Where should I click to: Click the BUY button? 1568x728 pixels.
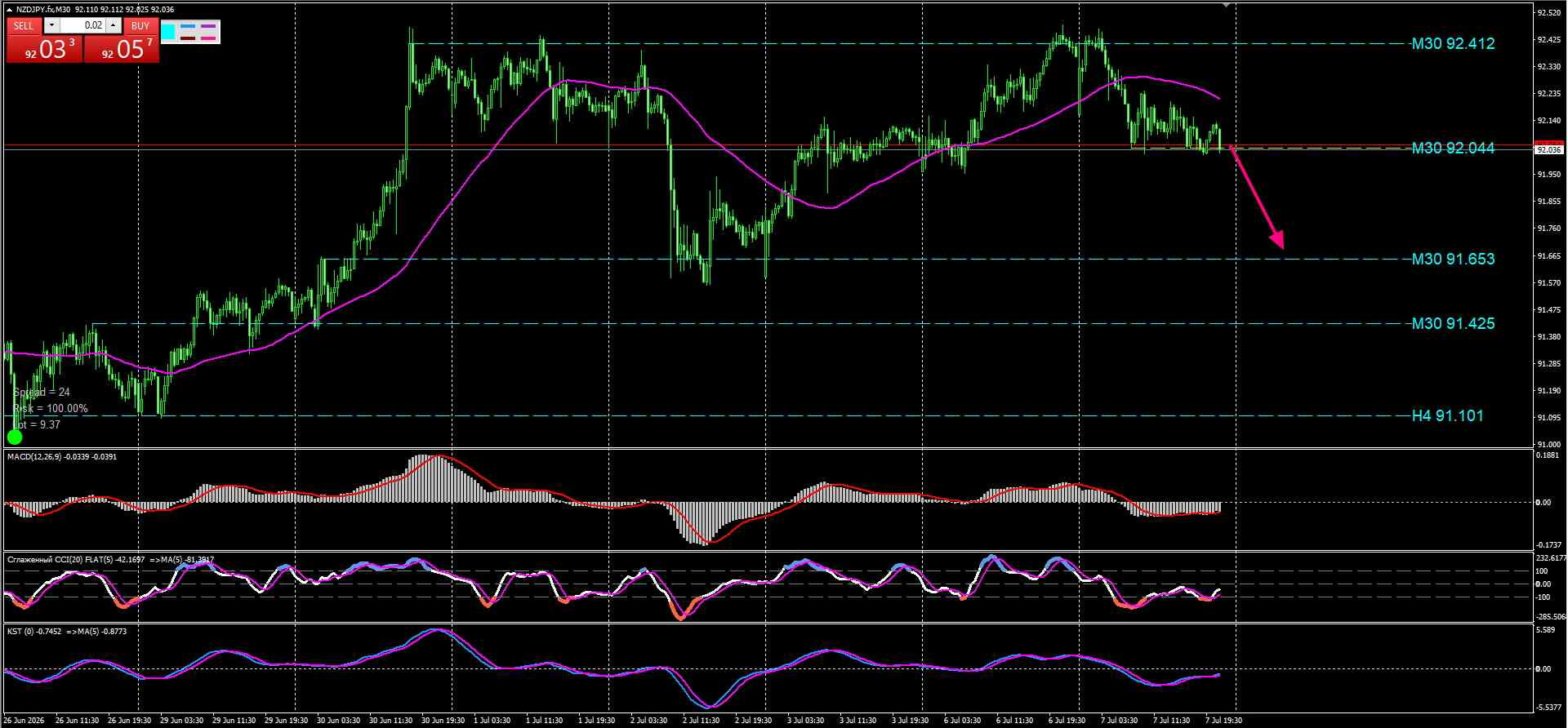(x=140, y=26)
